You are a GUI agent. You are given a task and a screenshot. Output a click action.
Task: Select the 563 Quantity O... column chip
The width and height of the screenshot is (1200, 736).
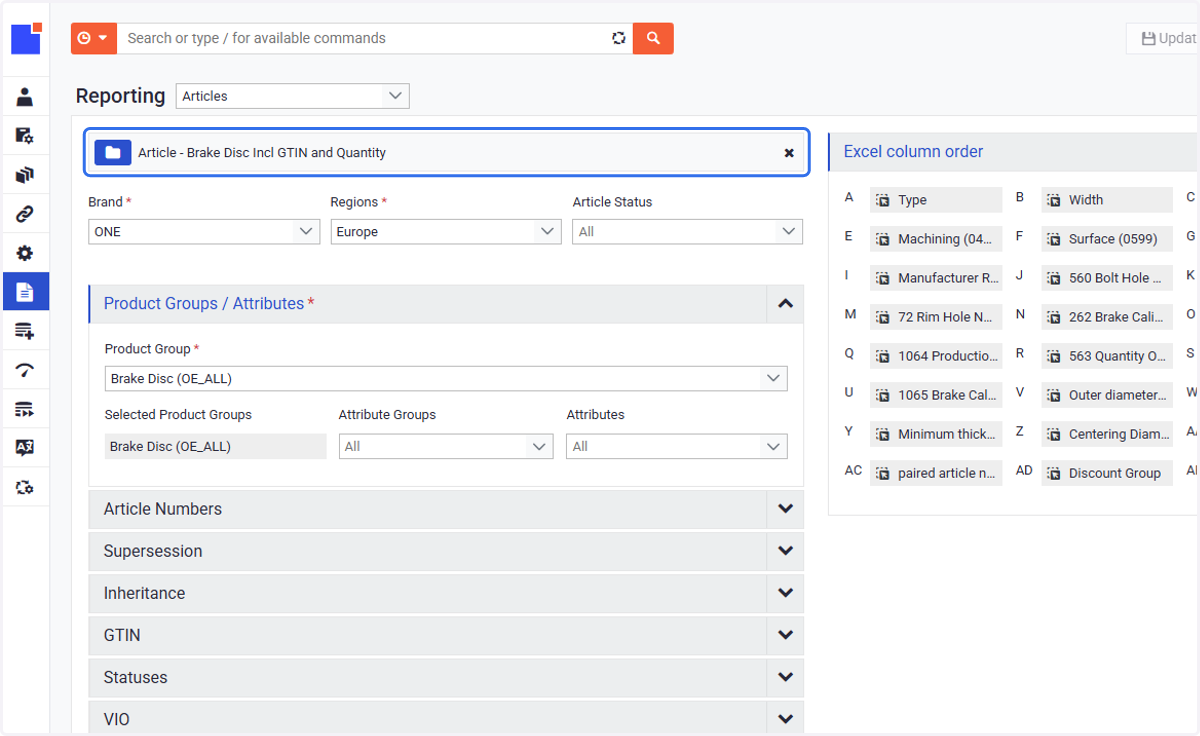pos(1107,356)
